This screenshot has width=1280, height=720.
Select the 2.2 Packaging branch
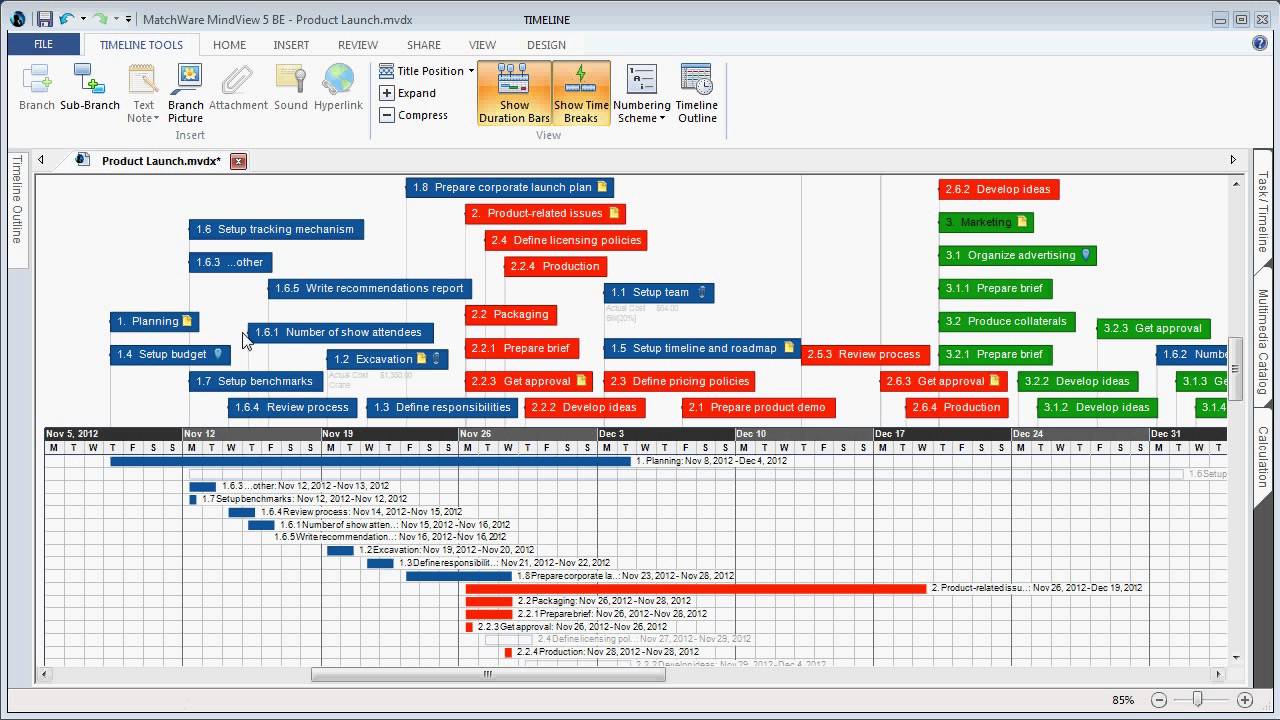511,314
